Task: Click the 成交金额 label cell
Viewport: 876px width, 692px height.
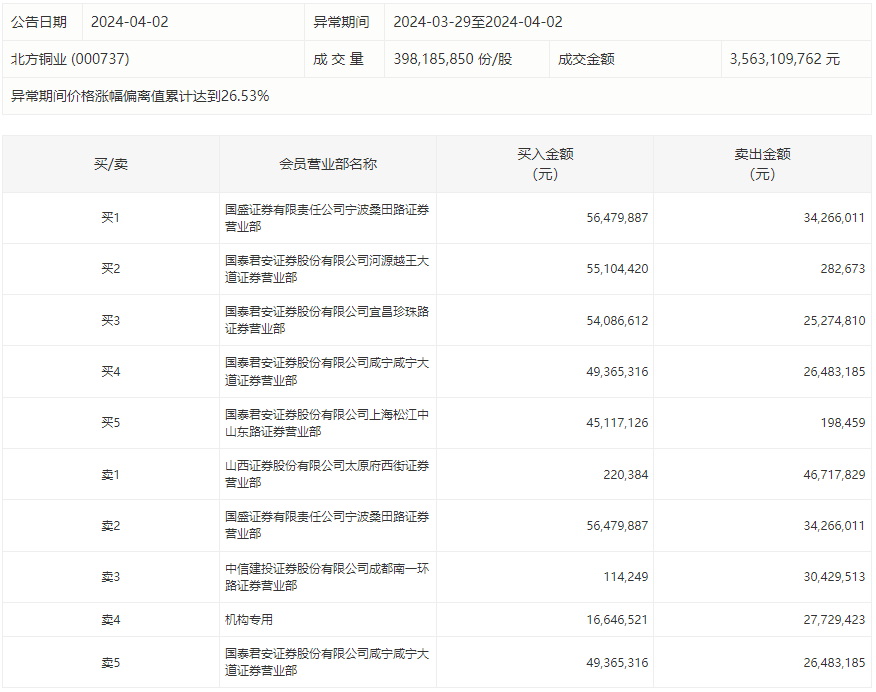Action: pos(635,59)
